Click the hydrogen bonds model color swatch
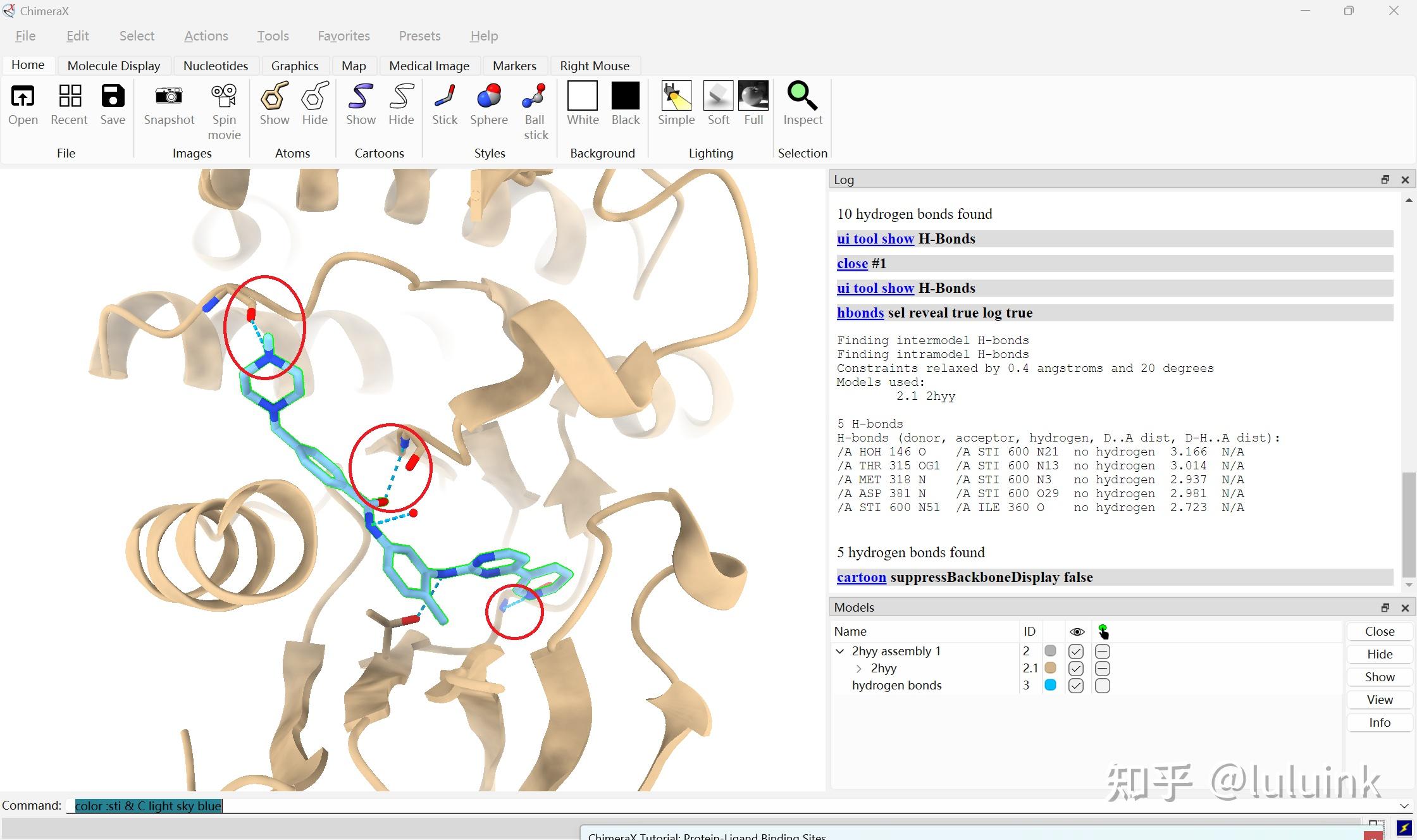 tap(1050, 685)
